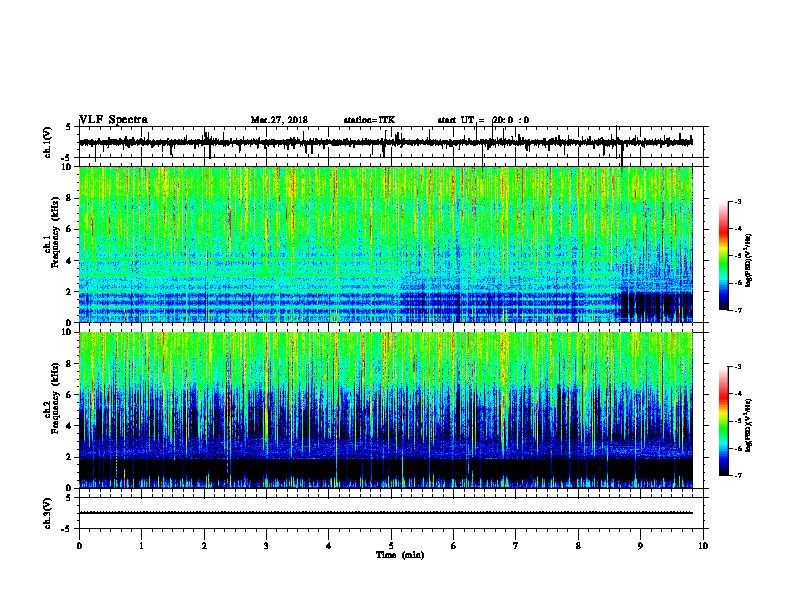Click the ch.1 color bar log(PSD) unit label
The image size is (792, 612).
[x=748, y=260]
